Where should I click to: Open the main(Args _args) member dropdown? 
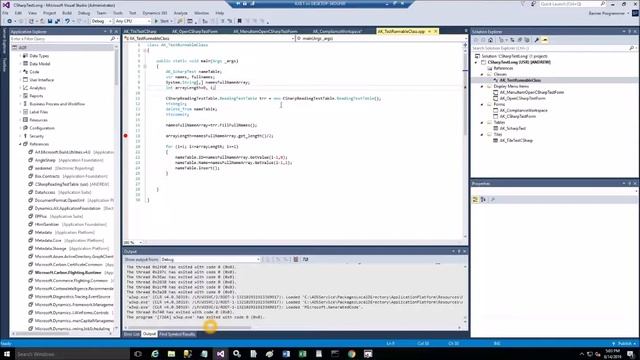click(381, 38)
